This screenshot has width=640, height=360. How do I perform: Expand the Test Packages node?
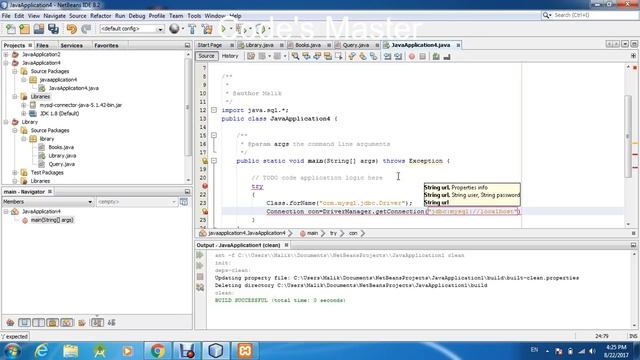15,173
